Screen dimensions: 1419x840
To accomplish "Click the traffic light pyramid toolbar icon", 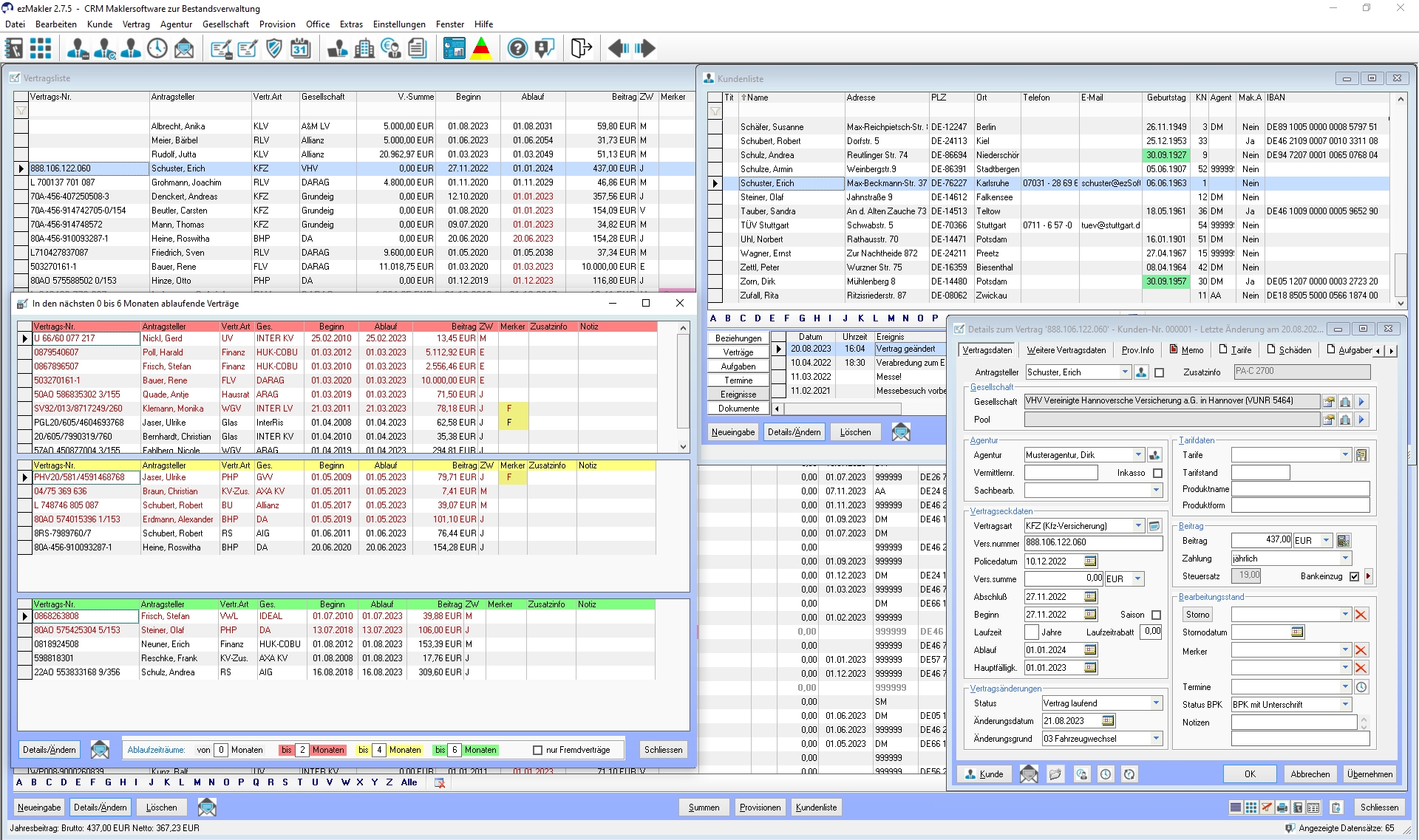I will coord(481,49).
